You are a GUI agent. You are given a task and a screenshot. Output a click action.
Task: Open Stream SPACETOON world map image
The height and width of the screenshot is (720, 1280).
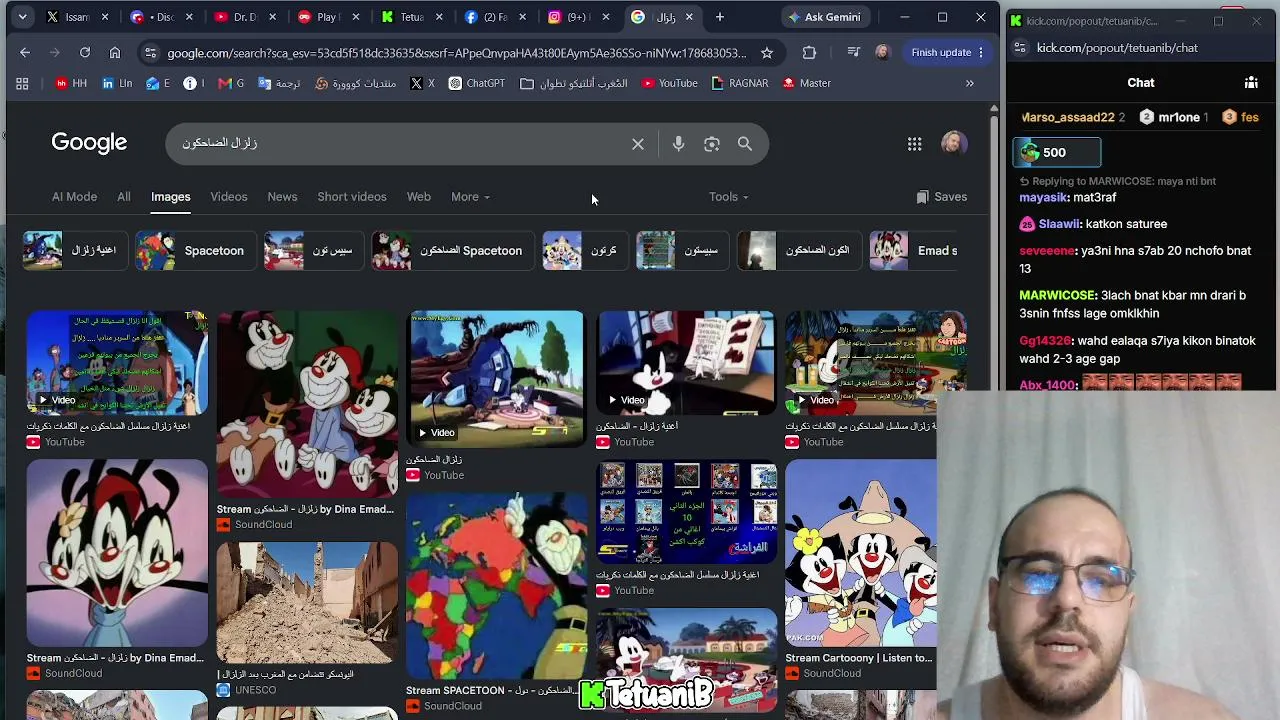pos(496,586)
